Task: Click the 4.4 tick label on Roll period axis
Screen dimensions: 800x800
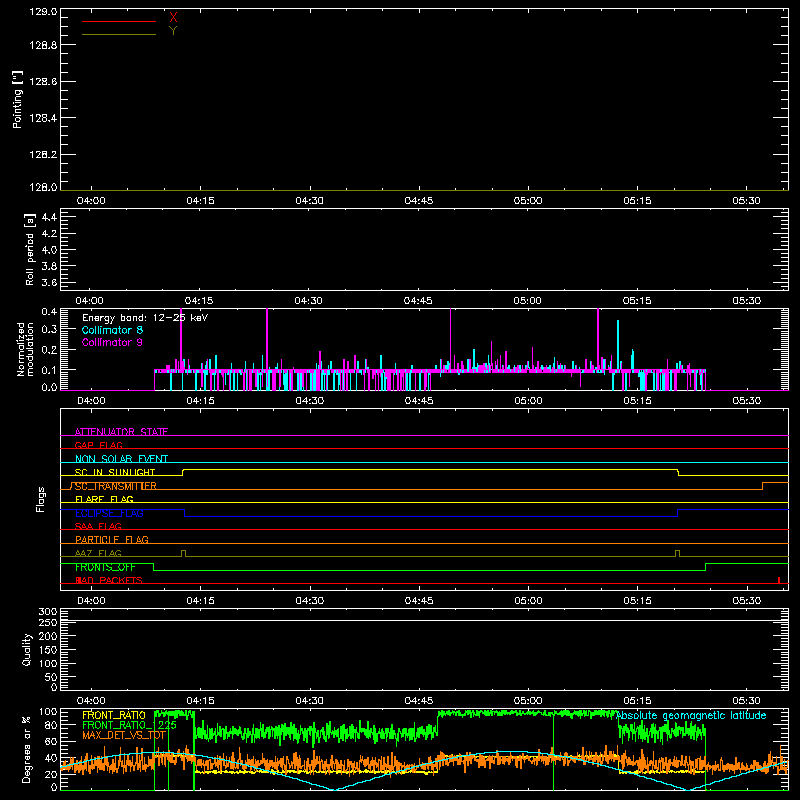Action: pyautogui.click(x=49, y=217)
